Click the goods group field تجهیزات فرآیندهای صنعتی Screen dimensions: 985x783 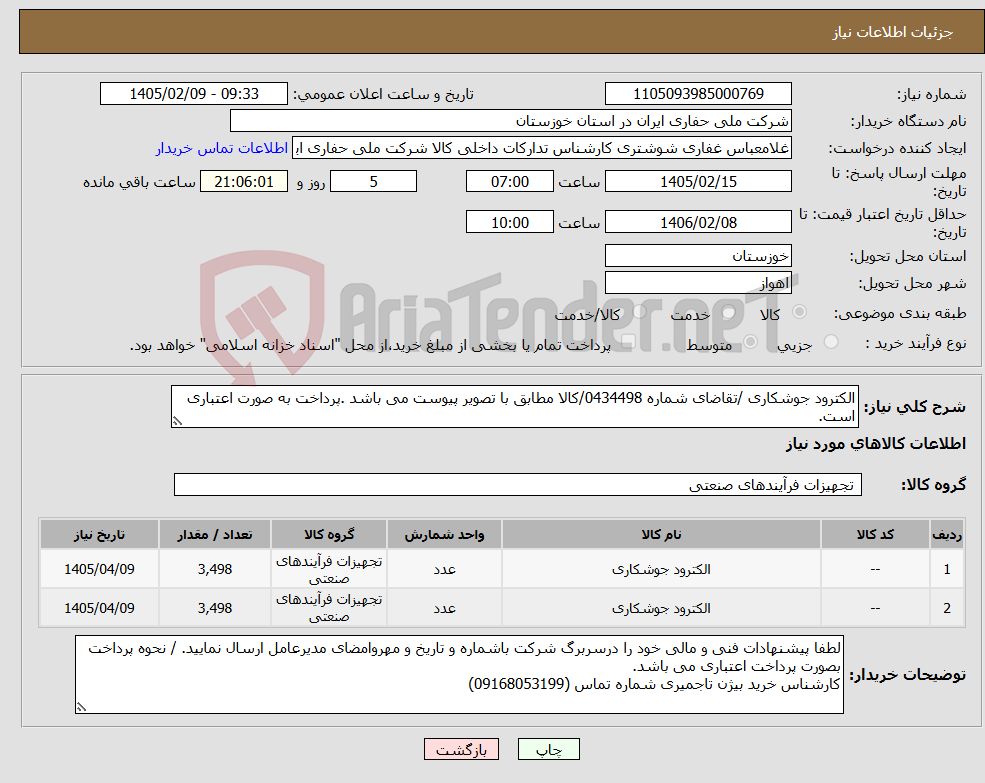click(x=518, y=485)
